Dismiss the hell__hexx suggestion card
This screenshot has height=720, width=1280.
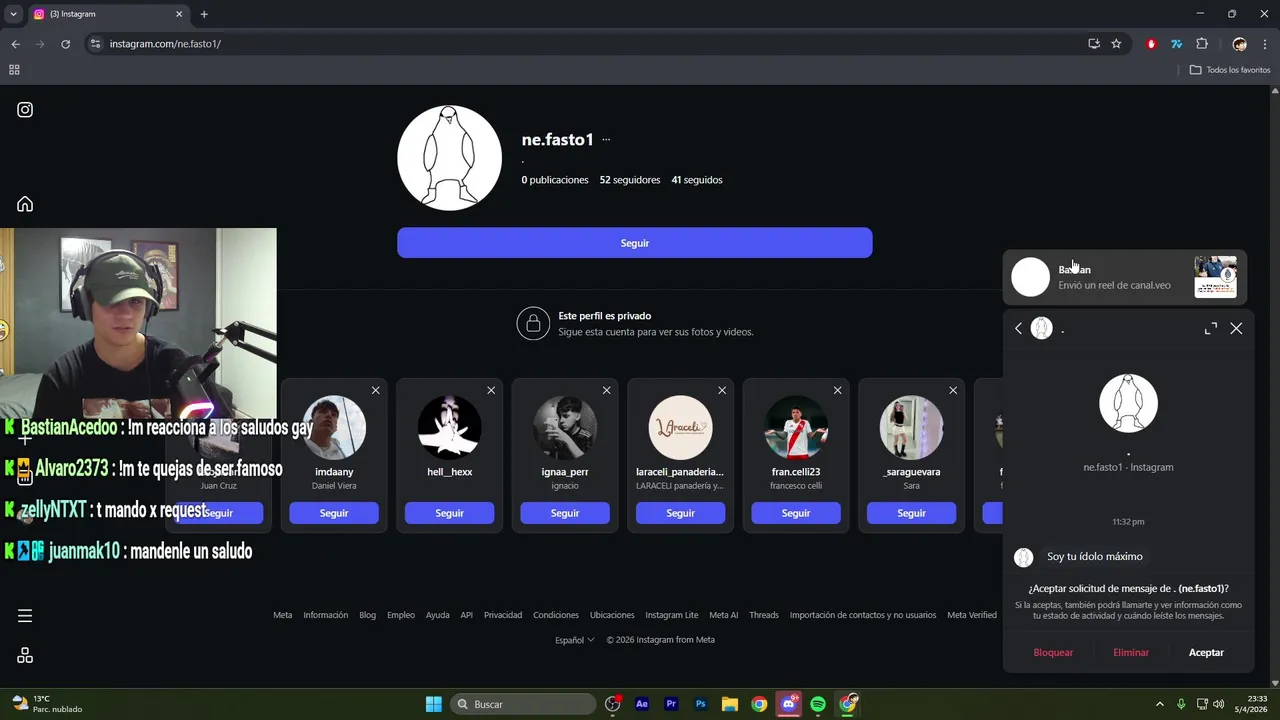tap(491, 390)
